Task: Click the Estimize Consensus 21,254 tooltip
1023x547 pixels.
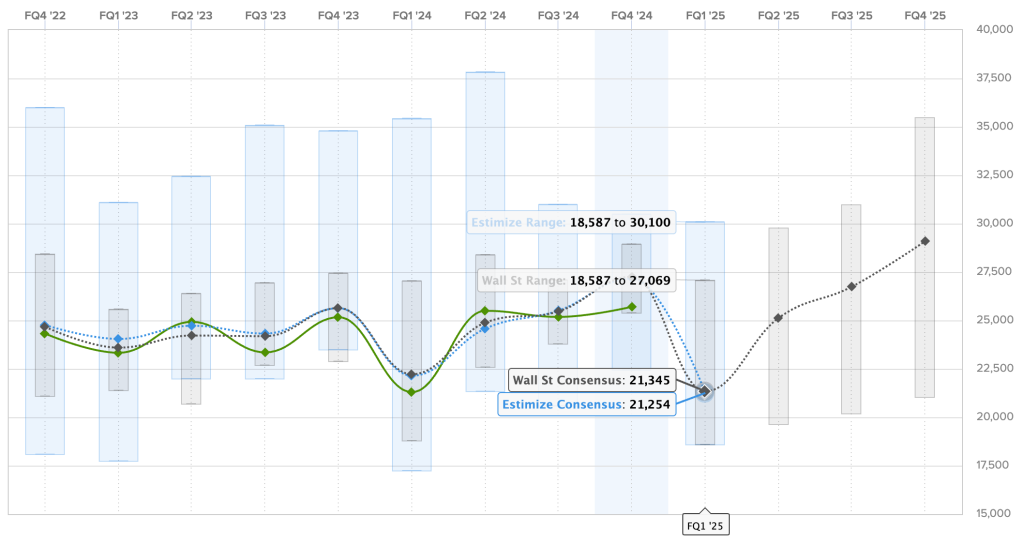Action: (x=586, y=403)
